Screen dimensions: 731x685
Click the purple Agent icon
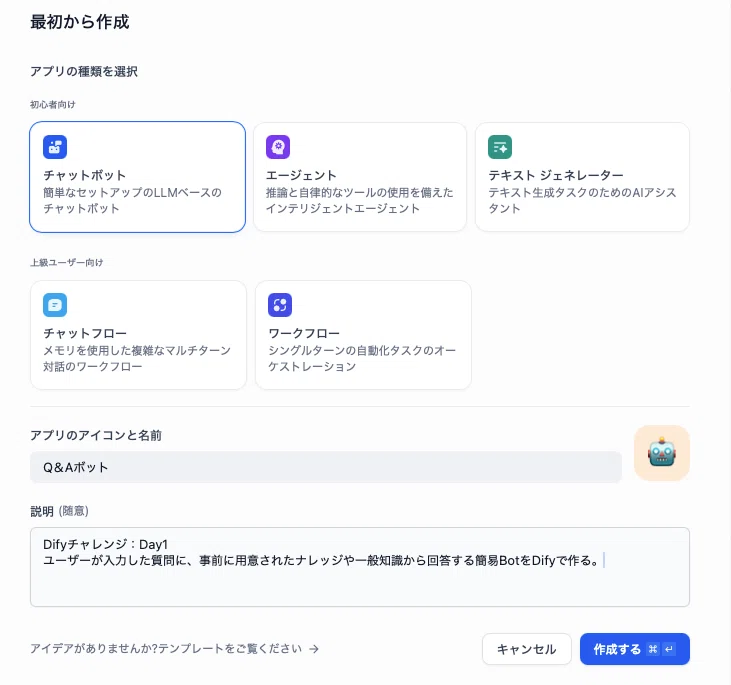[x=278, y=147]
